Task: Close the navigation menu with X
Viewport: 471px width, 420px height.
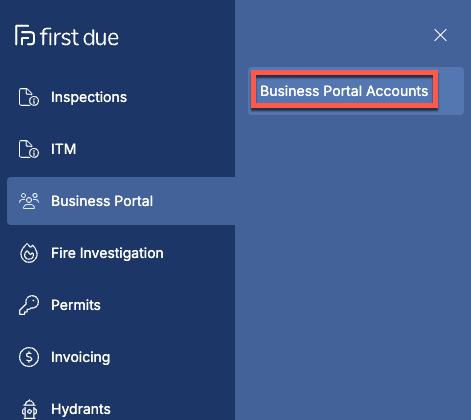Action: [440, 35]
